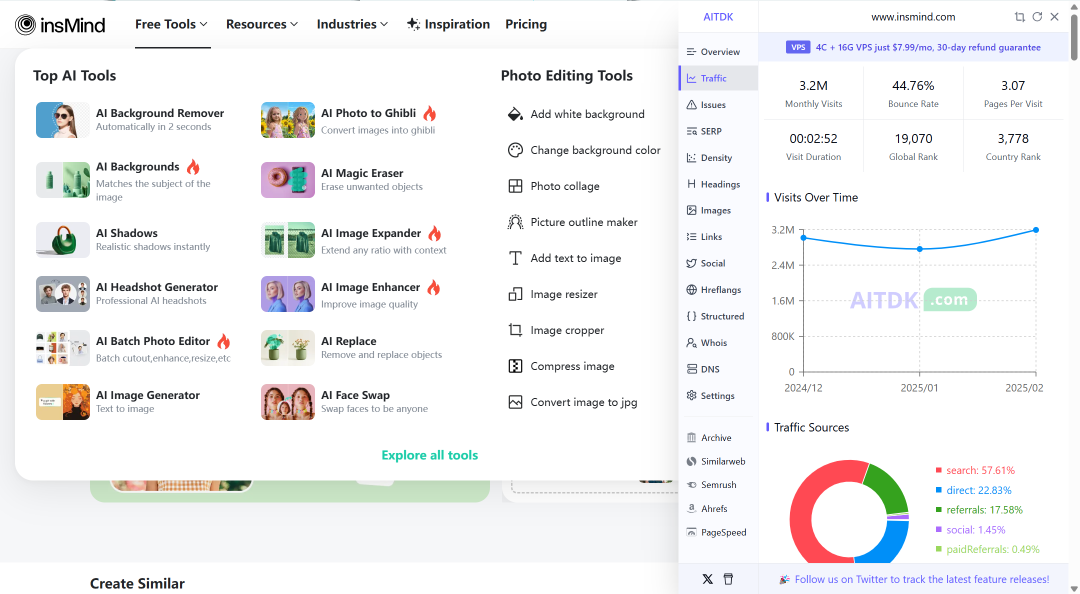Open the Social tab in AITDK sidebar

(x=718, y=263)
